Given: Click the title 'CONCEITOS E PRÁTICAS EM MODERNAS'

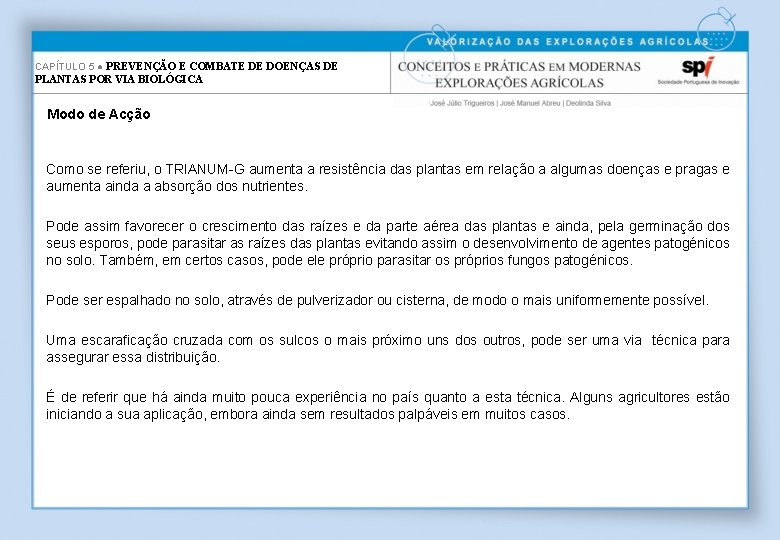Looking at the screenshot, I should (519, 67).
